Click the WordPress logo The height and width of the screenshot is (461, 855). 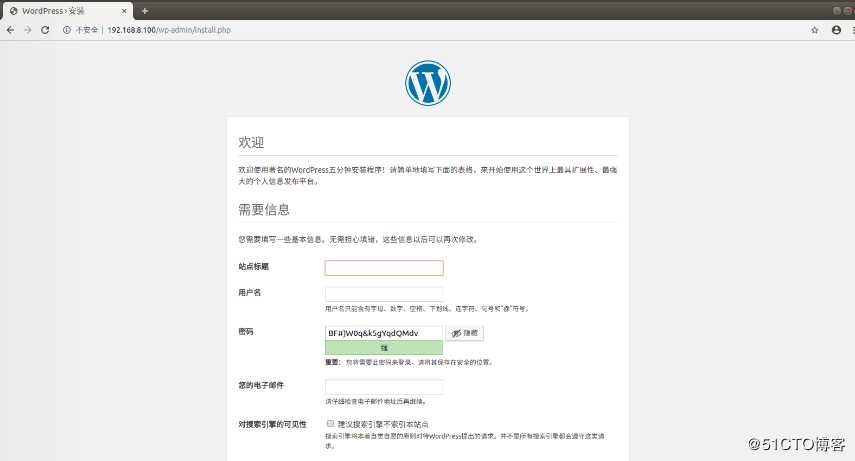point(428,83)
